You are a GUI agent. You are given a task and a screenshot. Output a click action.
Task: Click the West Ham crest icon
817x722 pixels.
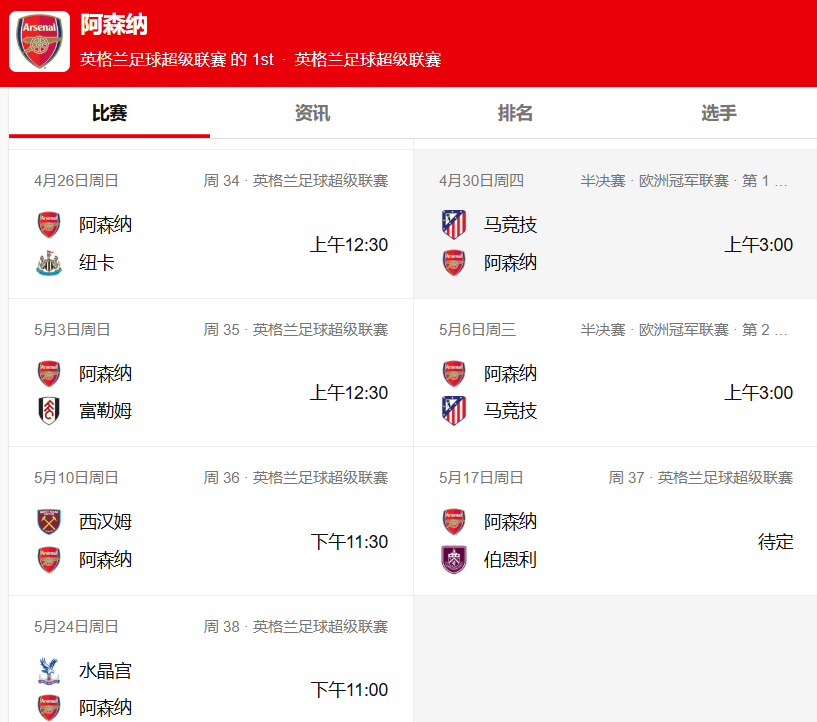point(48,522)
